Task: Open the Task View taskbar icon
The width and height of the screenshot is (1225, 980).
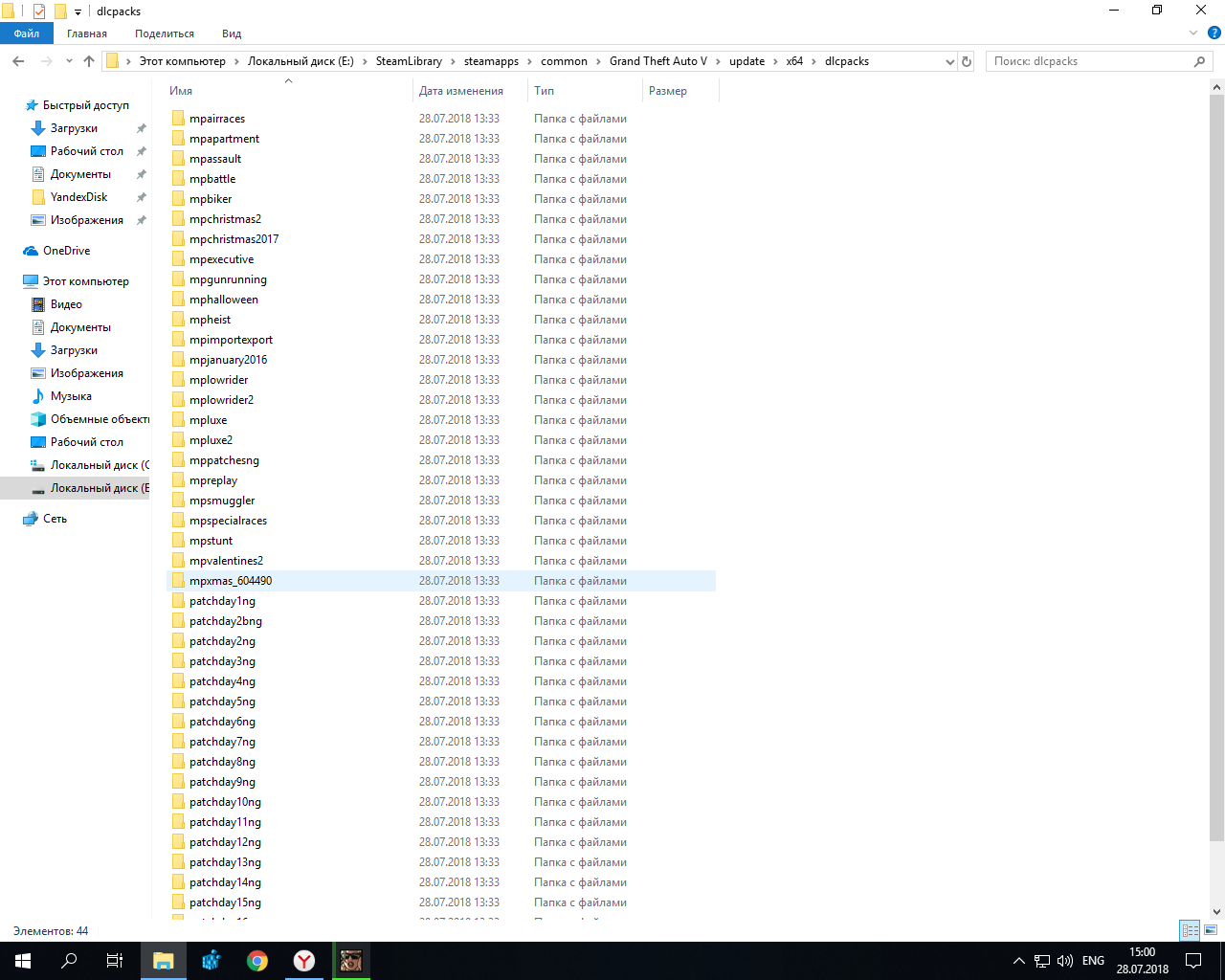Action: 115,961
